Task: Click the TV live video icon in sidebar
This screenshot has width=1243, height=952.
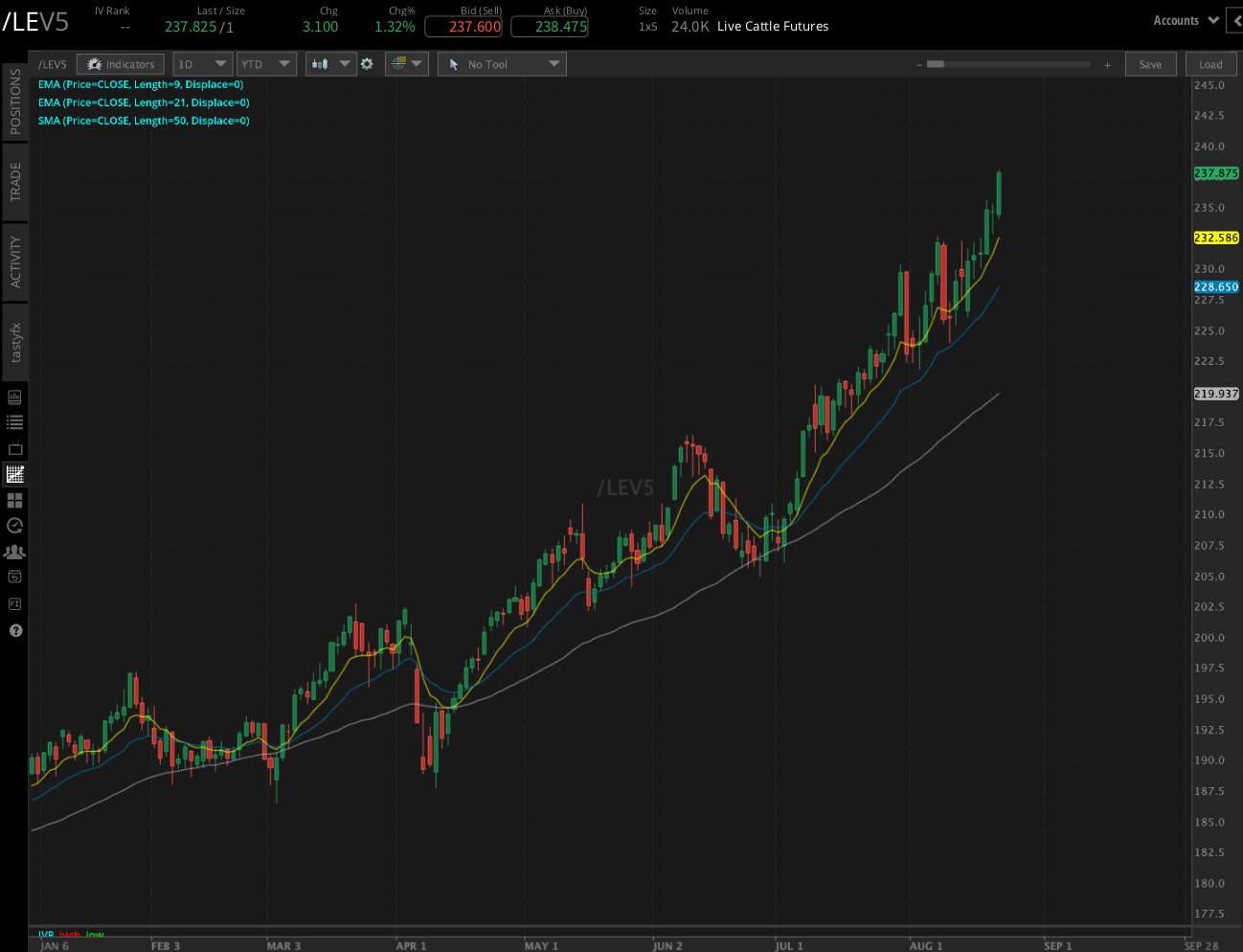Action: pyautogui.click(x=14, y=447)
